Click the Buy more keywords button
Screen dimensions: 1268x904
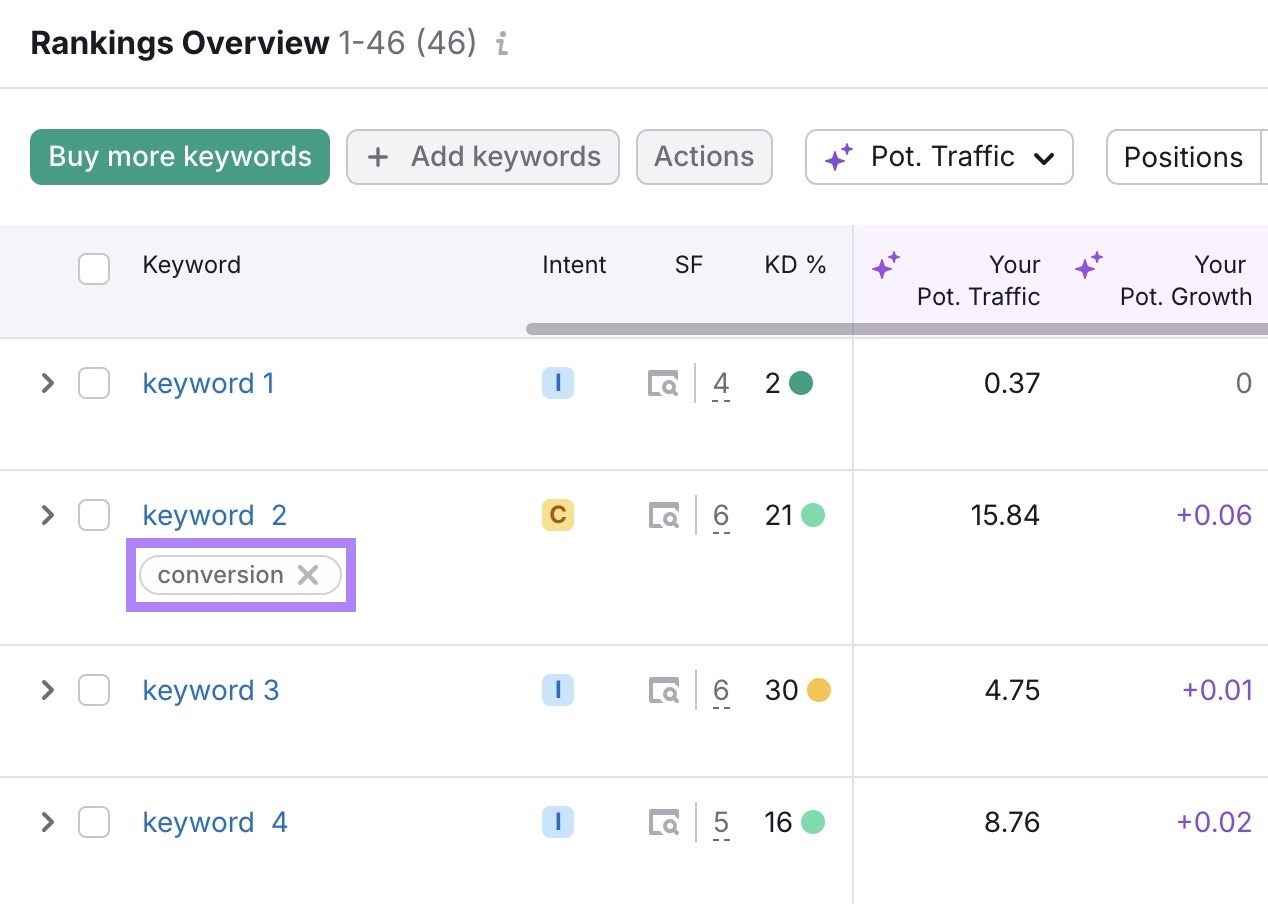[179, 157]
